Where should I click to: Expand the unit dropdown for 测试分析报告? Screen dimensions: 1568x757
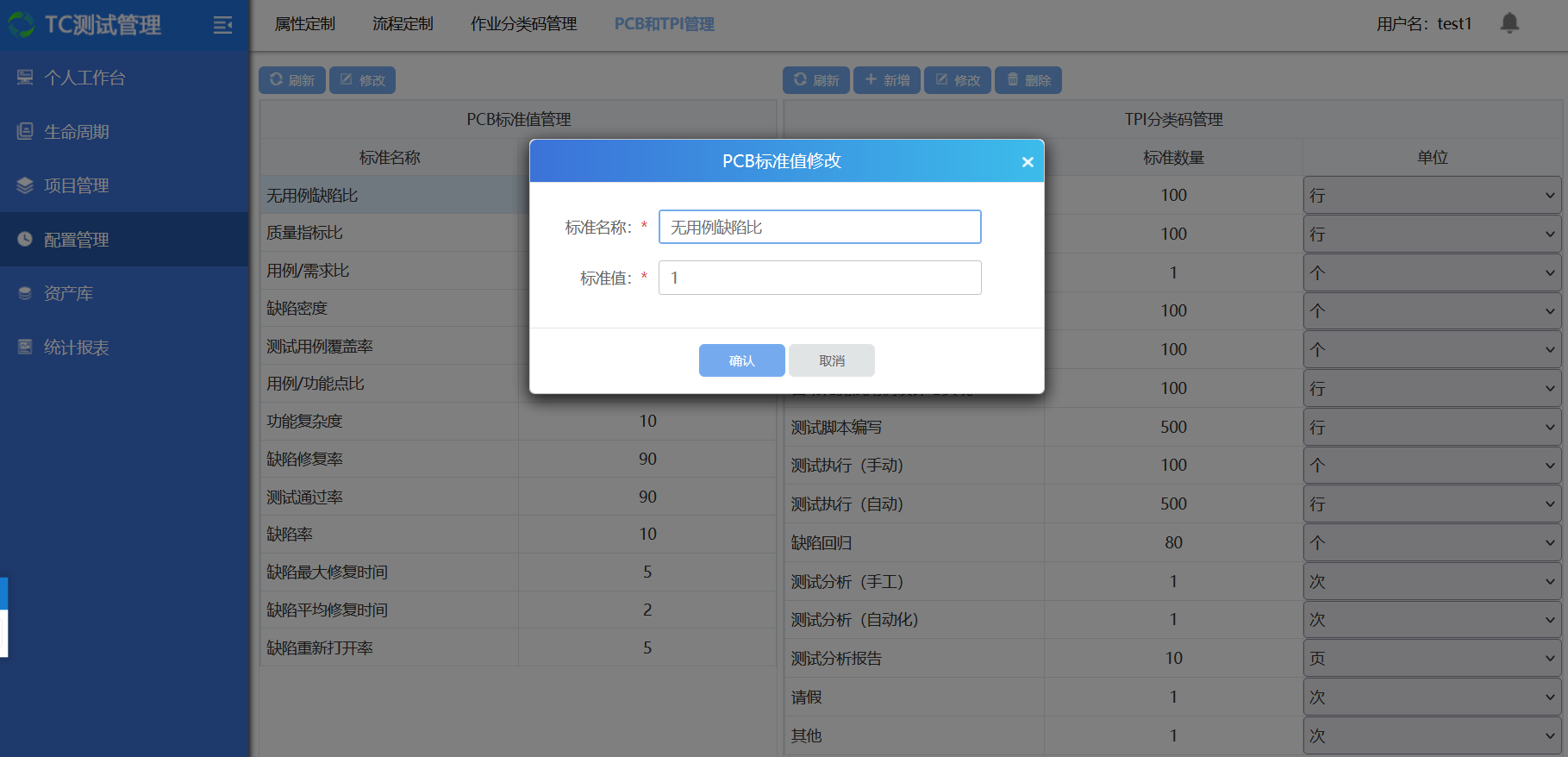[1431, 658]
